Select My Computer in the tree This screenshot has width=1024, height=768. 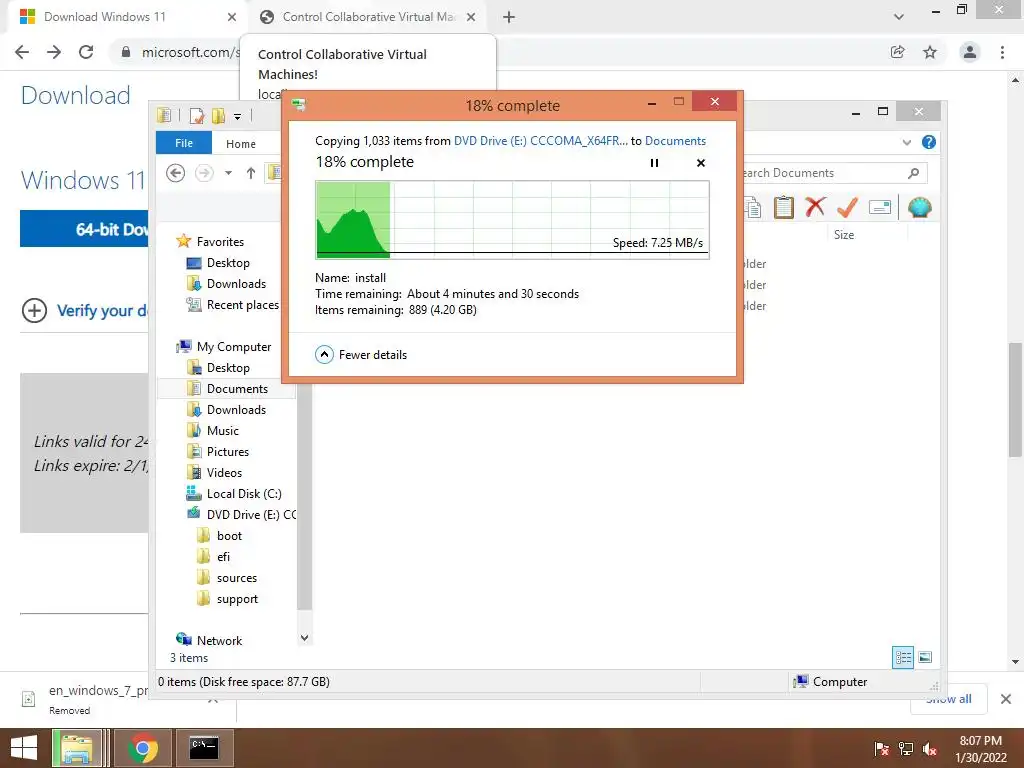[x=234, y=347]
